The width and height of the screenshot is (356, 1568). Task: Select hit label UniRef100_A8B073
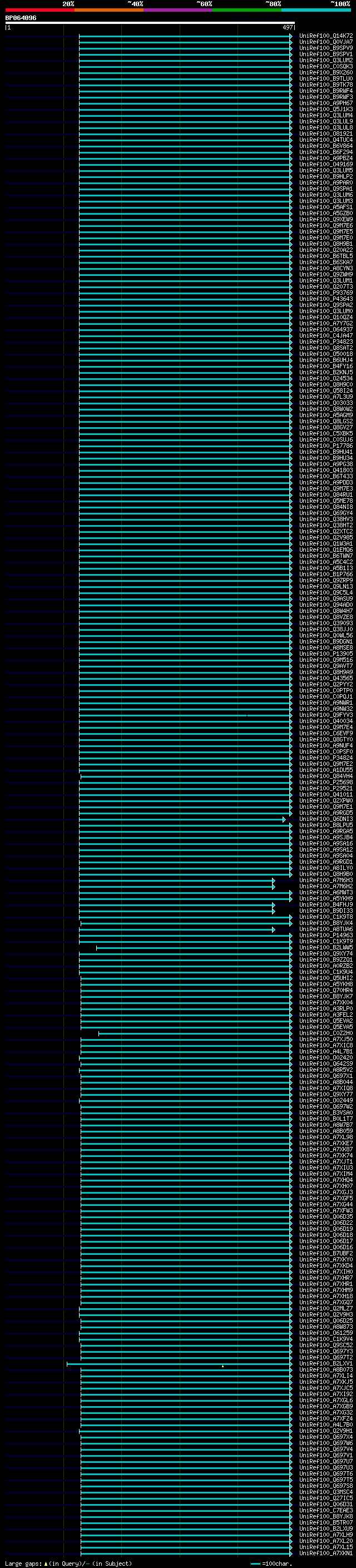326,1369
